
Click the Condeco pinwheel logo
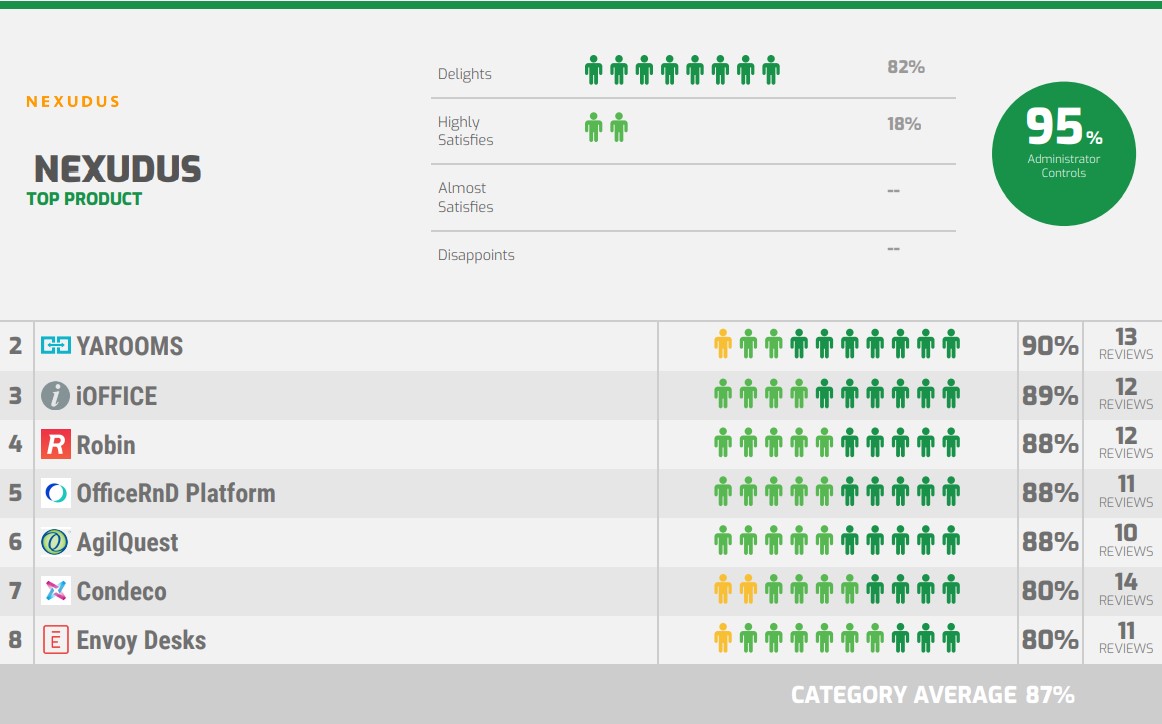click(x=56, y=591)
